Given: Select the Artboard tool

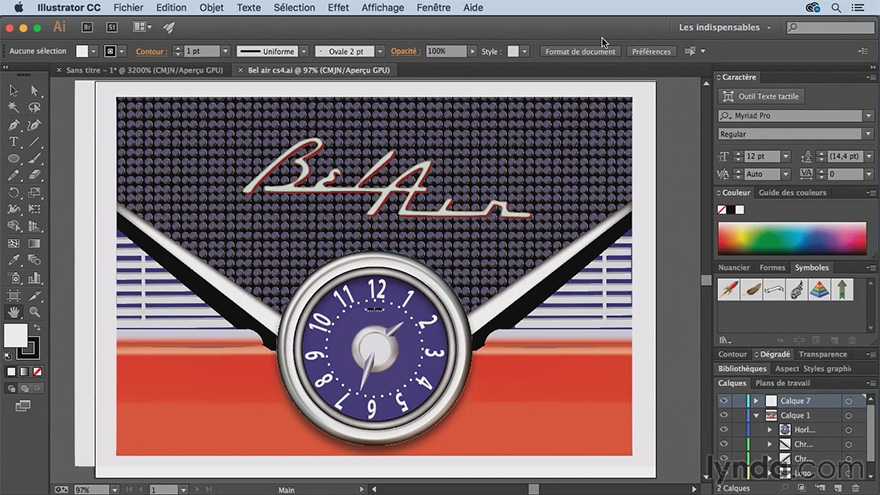Looking at the screenshot, I should tap(13, 295).
